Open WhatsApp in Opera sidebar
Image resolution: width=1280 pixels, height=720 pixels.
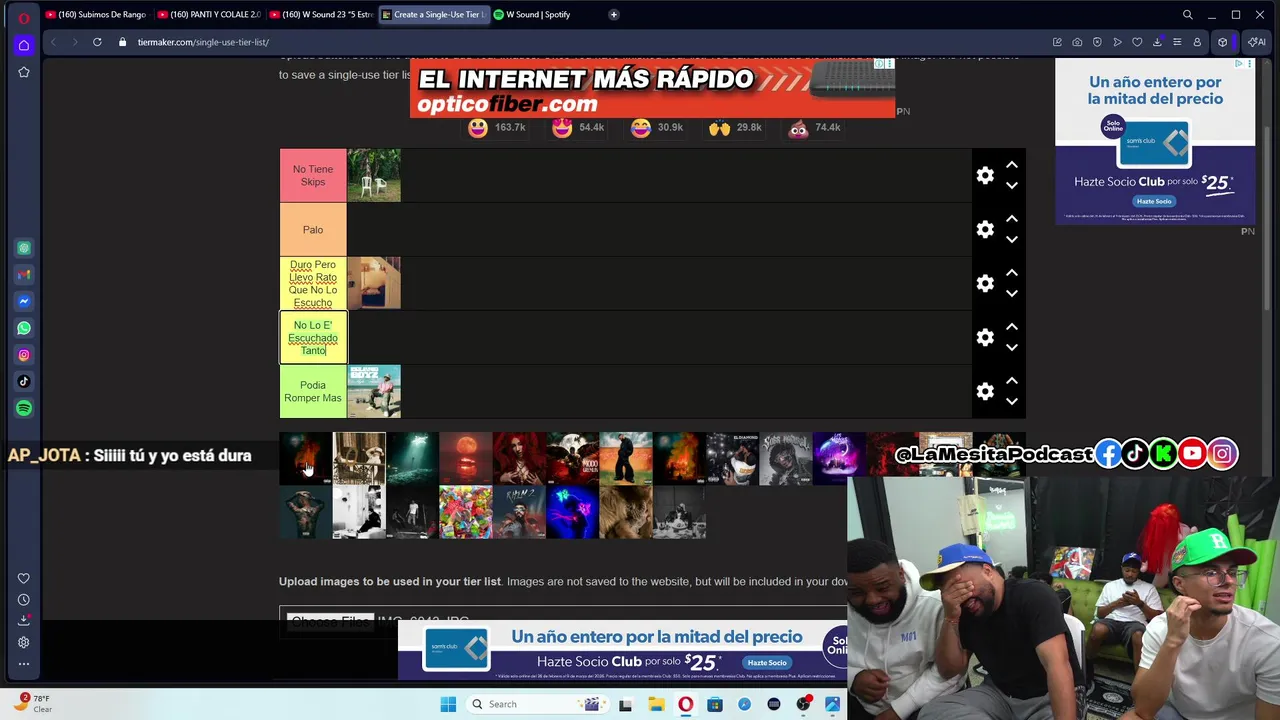[24, 328]
